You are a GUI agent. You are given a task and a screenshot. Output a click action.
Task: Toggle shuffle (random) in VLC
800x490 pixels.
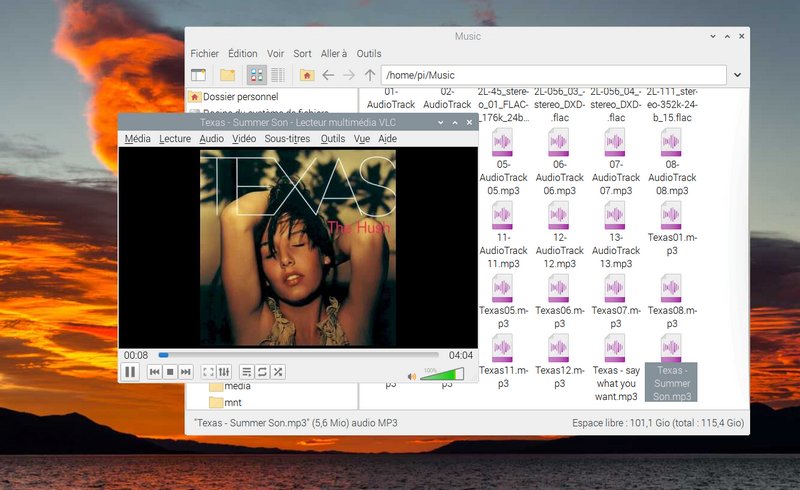[278, 372]
